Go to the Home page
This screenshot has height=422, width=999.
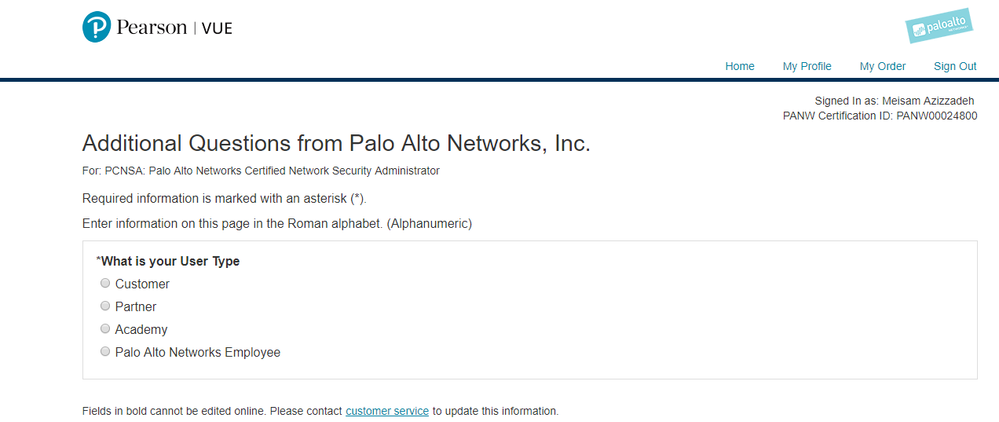(x=740, y=66)
